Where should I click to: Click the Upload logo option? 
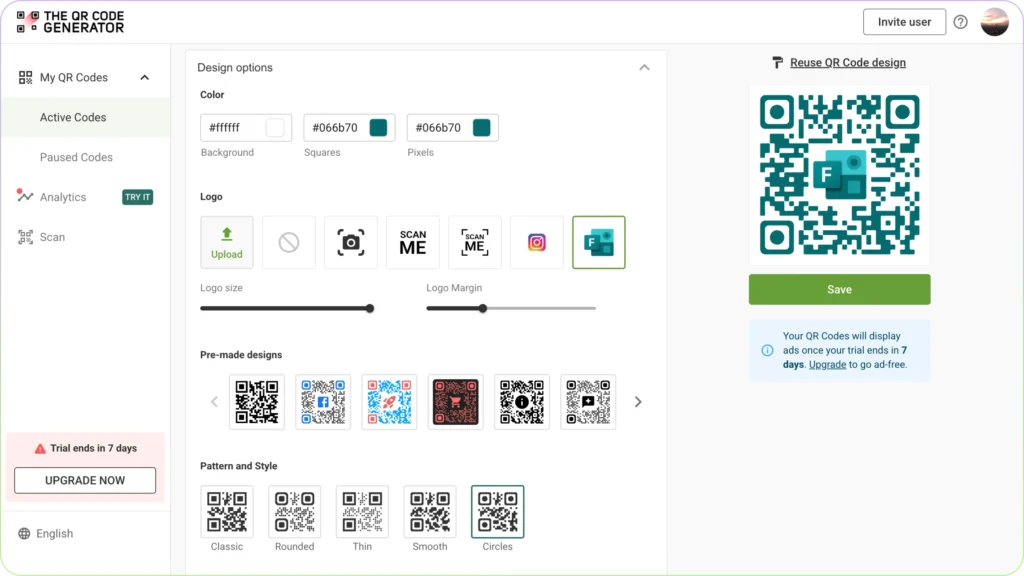point(227,242)
